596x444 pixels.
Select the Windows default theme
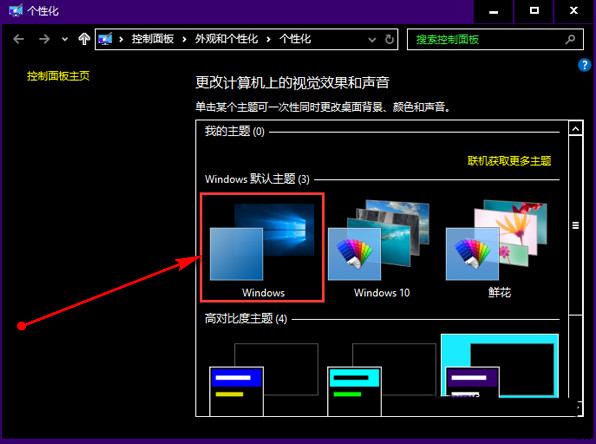(x=262, y=247)
